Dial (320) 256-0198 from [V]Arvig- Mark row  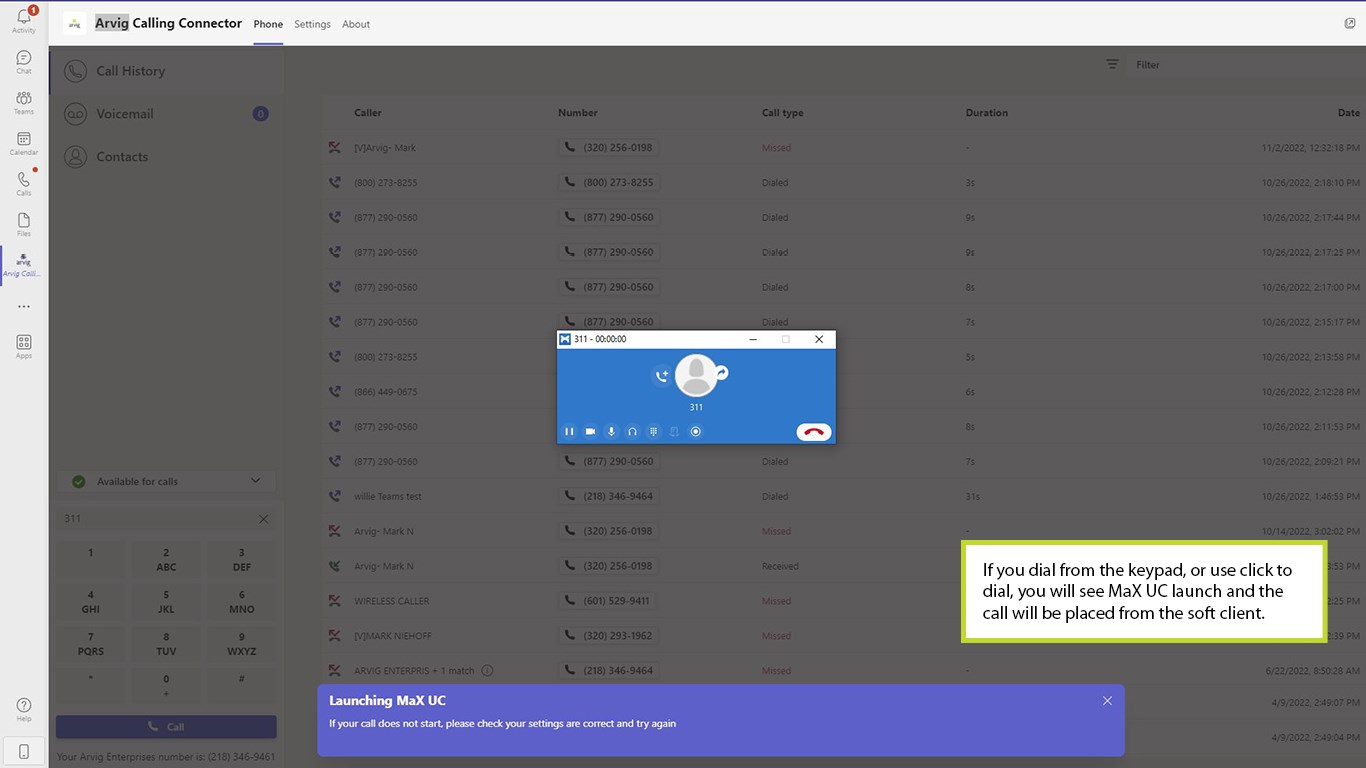(609, 148)
